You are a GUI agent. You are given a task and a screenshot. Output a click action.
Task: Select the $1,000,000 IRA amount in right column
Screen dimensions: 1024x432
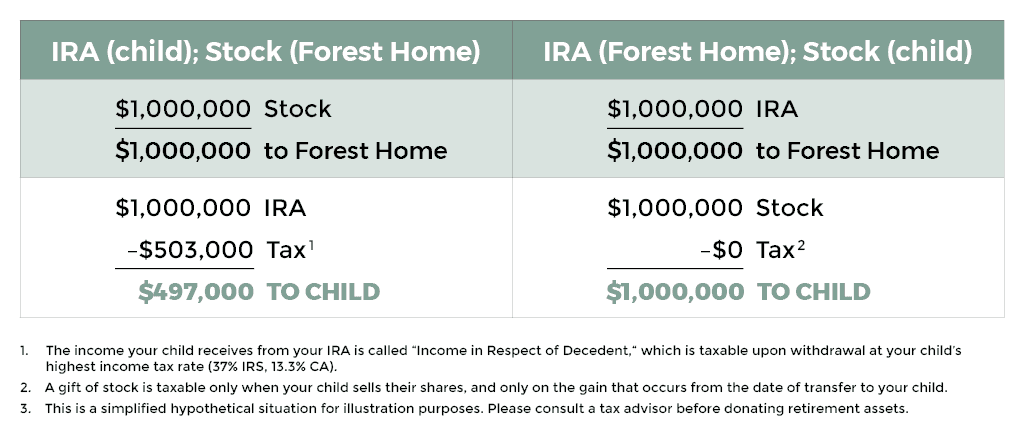(675, 108)
